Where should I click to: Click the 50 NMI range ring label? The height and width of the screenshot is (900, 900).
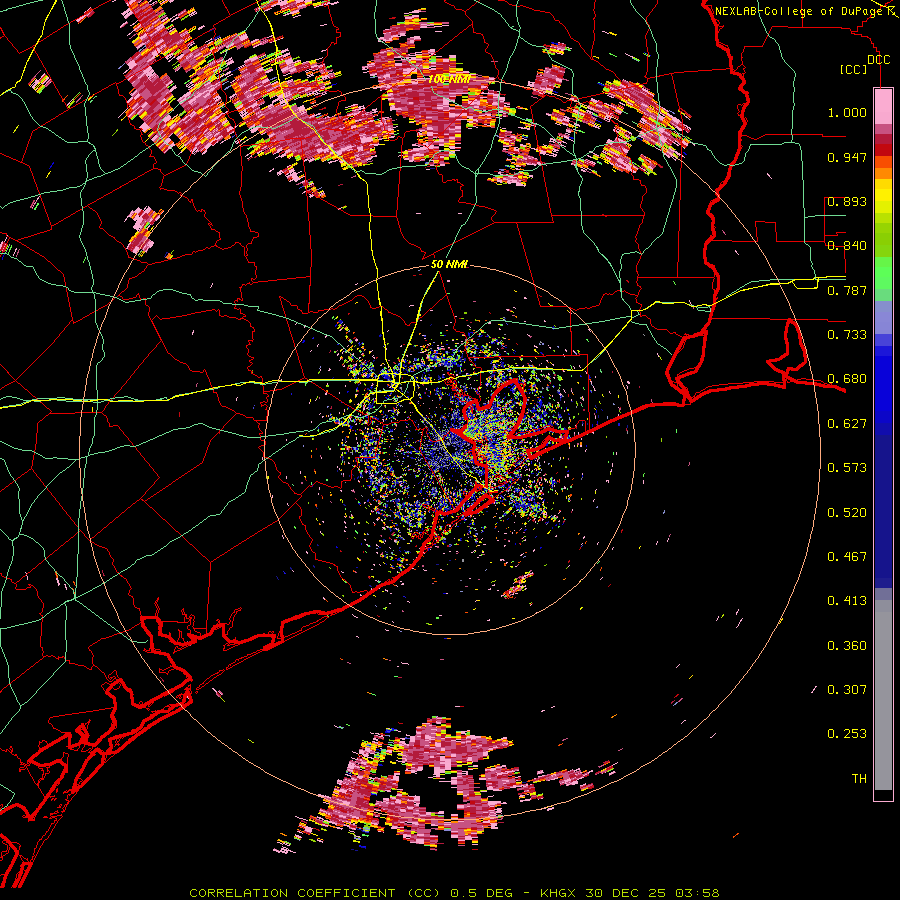point(449,265)
